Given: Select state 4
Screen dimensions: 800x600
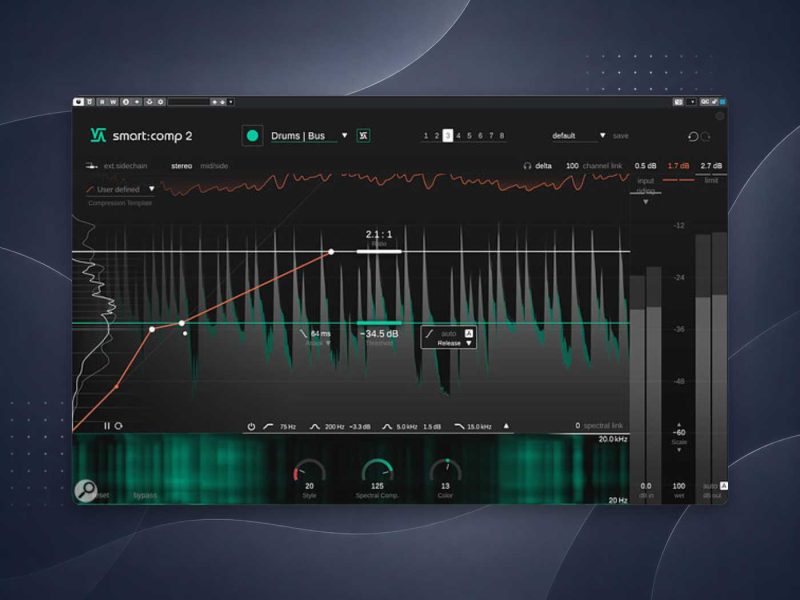Looking at the screenshot, I should (x=458, y=136).
